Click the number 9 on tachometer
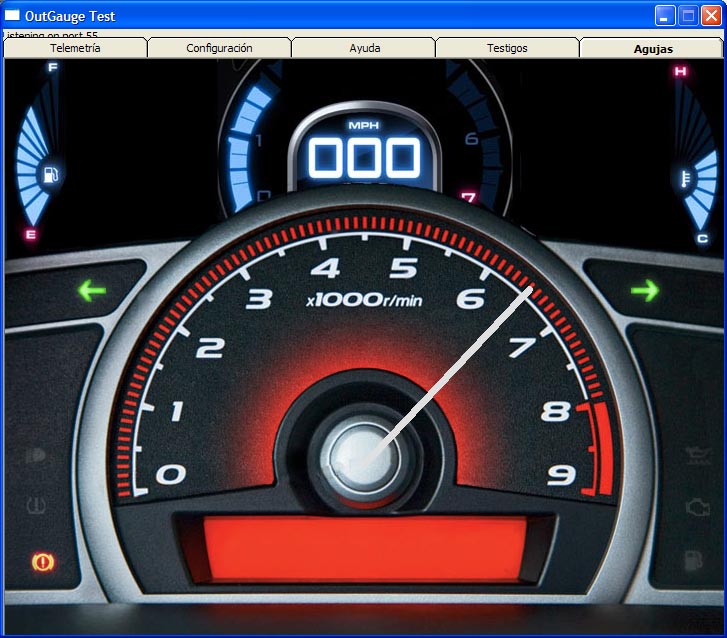The height and width of the screenshot is (638, 727). (x=561, y=475)
